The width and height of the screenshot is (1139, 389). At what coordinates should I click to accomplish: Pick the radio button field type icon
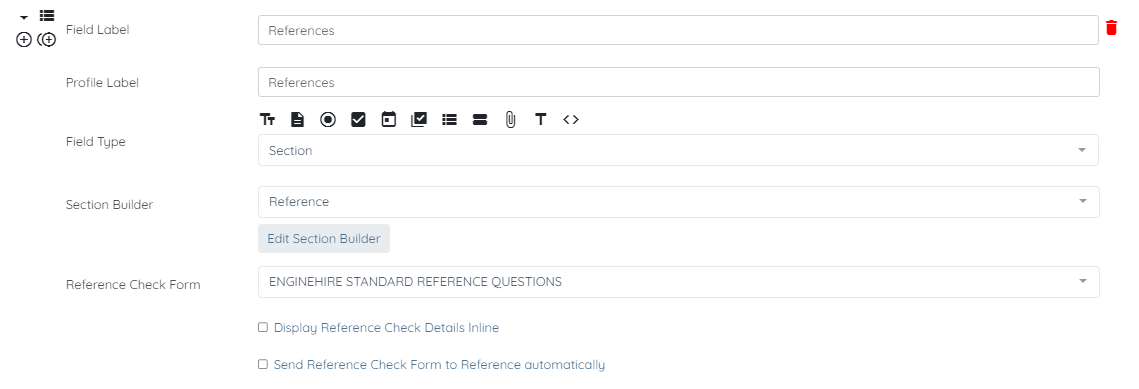328,120
